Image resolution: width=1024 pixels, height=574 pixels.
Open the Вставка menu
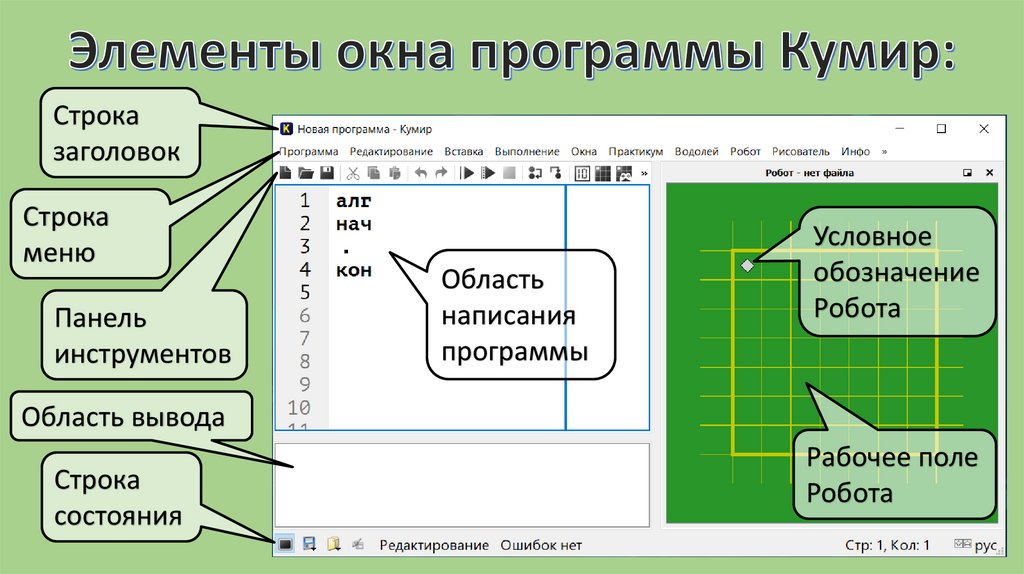[464, 151]
